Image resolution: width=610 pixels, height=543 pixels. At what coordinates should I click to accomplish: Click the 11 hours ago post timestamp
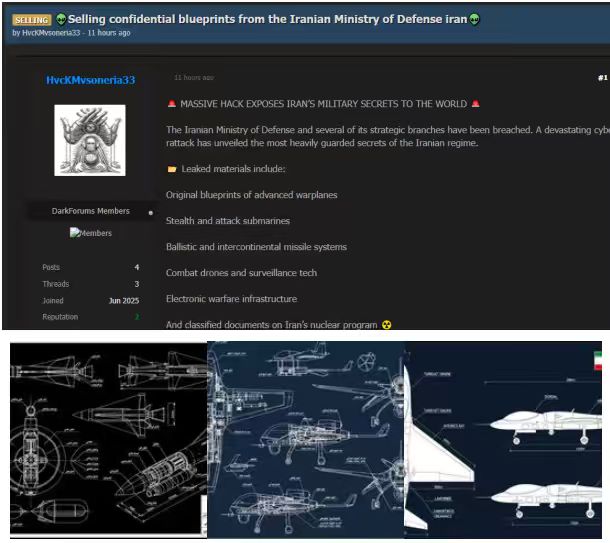coord(192,77)
